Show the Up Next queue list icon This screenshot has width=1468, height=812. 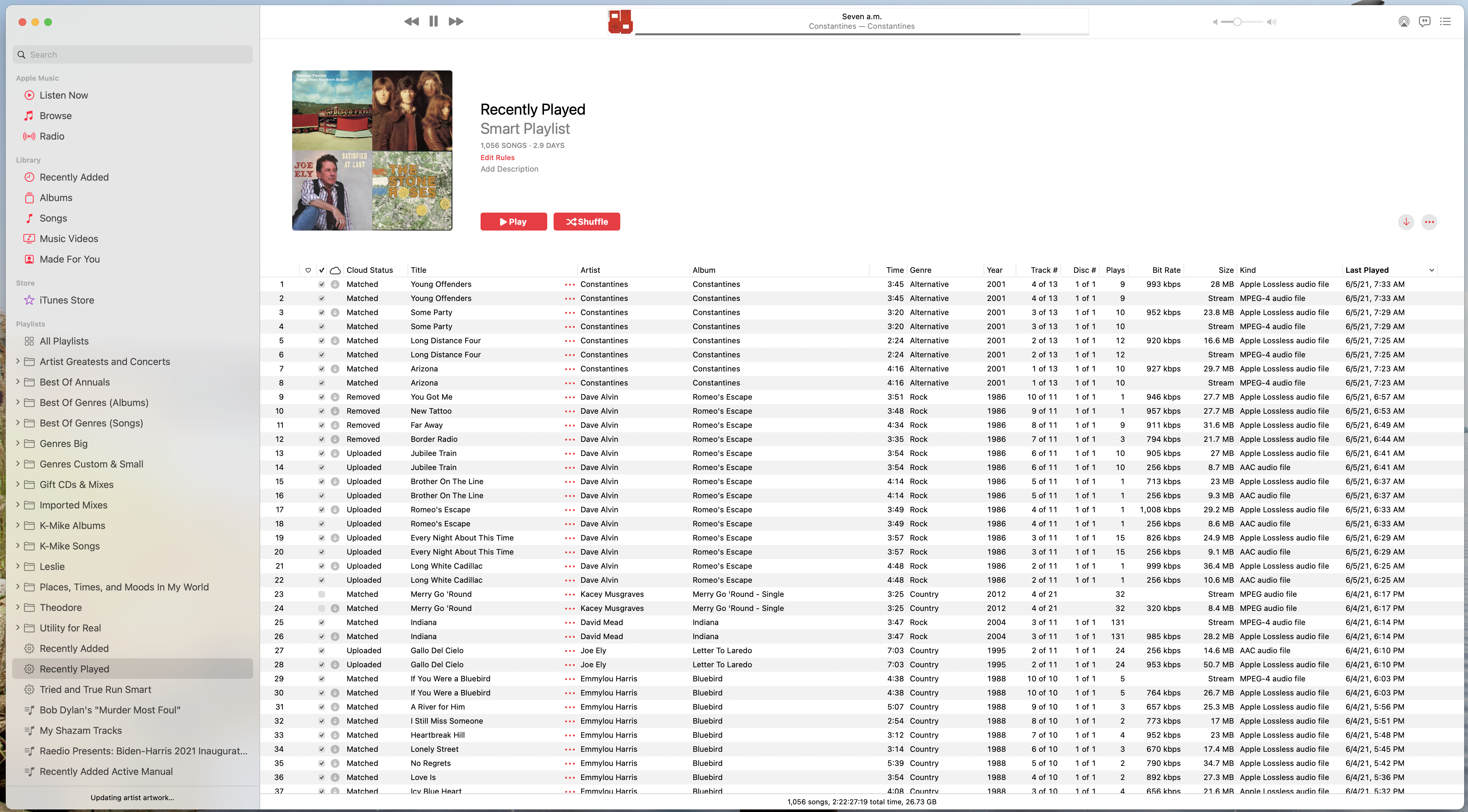point(1445,22)
